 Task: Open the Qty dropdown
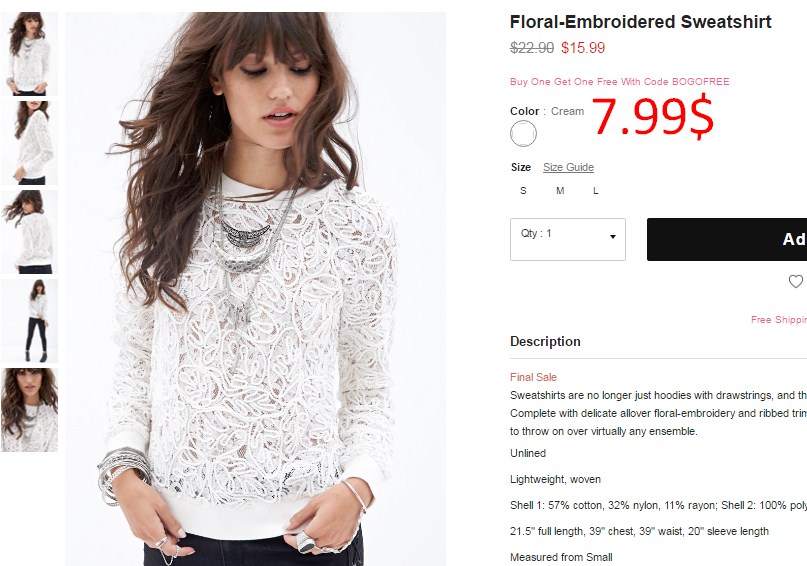coord(568,239)
